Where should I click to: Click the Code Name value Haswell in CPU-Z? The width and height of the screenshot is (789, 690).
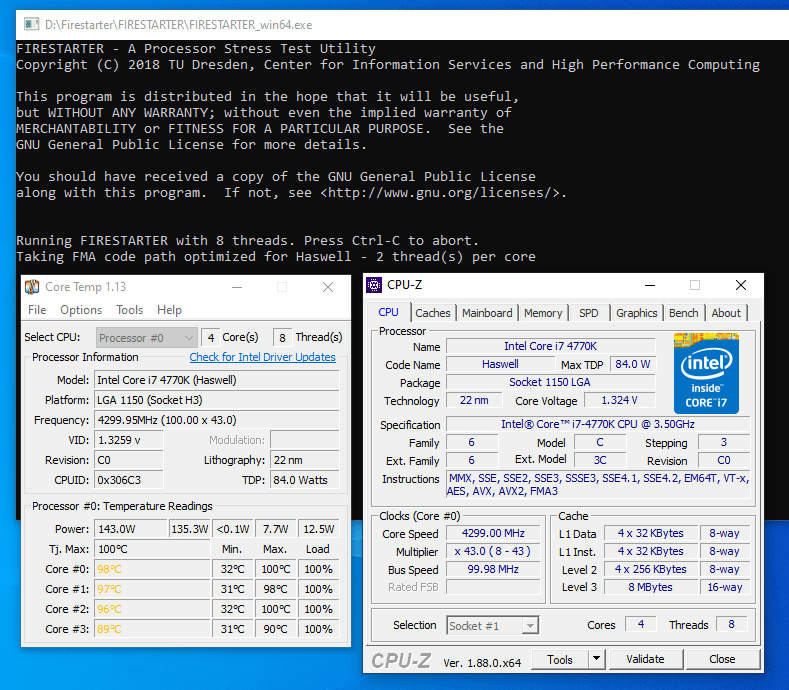500,364
